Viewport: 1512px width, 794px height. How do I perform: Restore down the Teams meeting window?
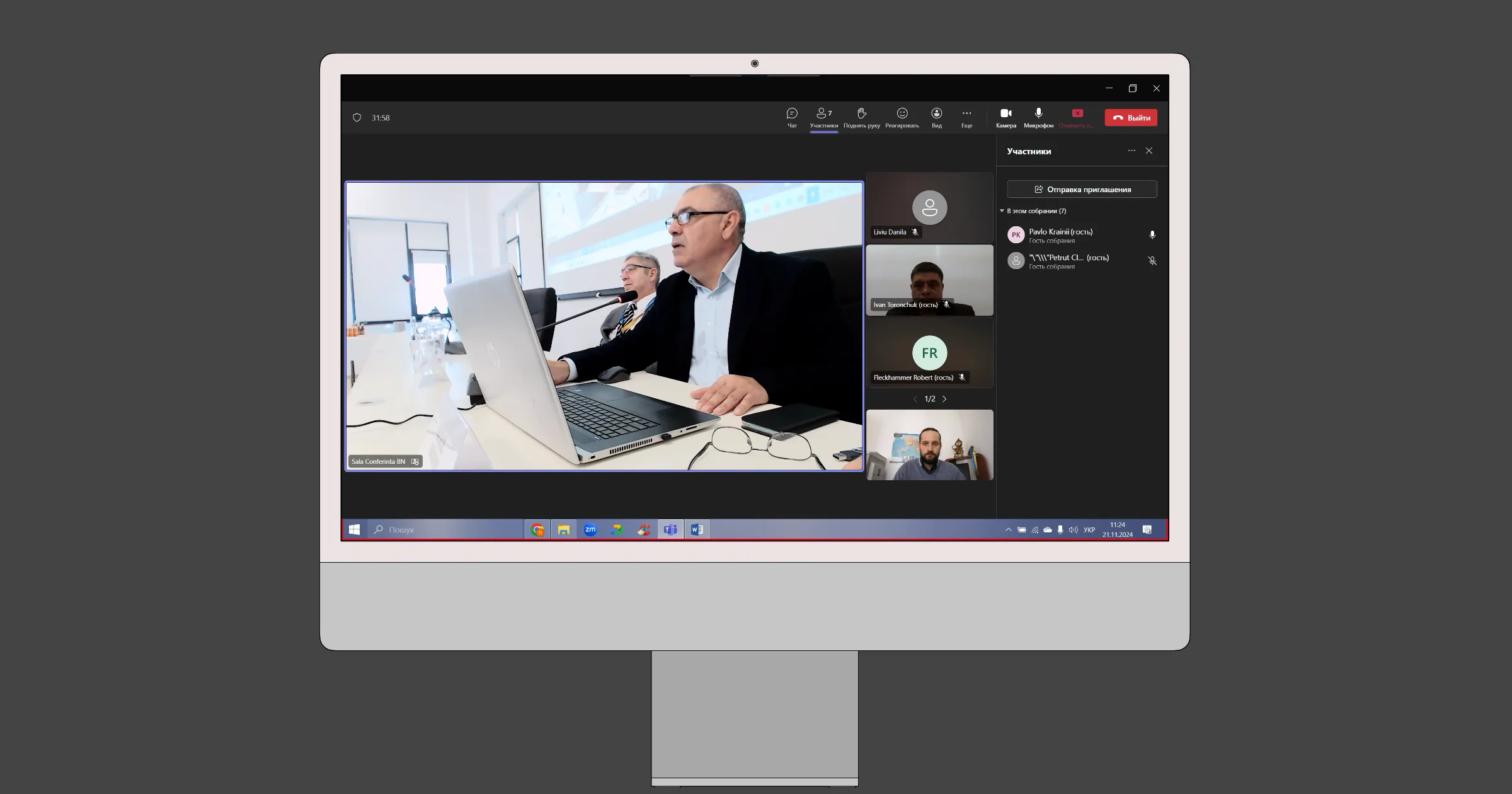(x=1132, y=88)
